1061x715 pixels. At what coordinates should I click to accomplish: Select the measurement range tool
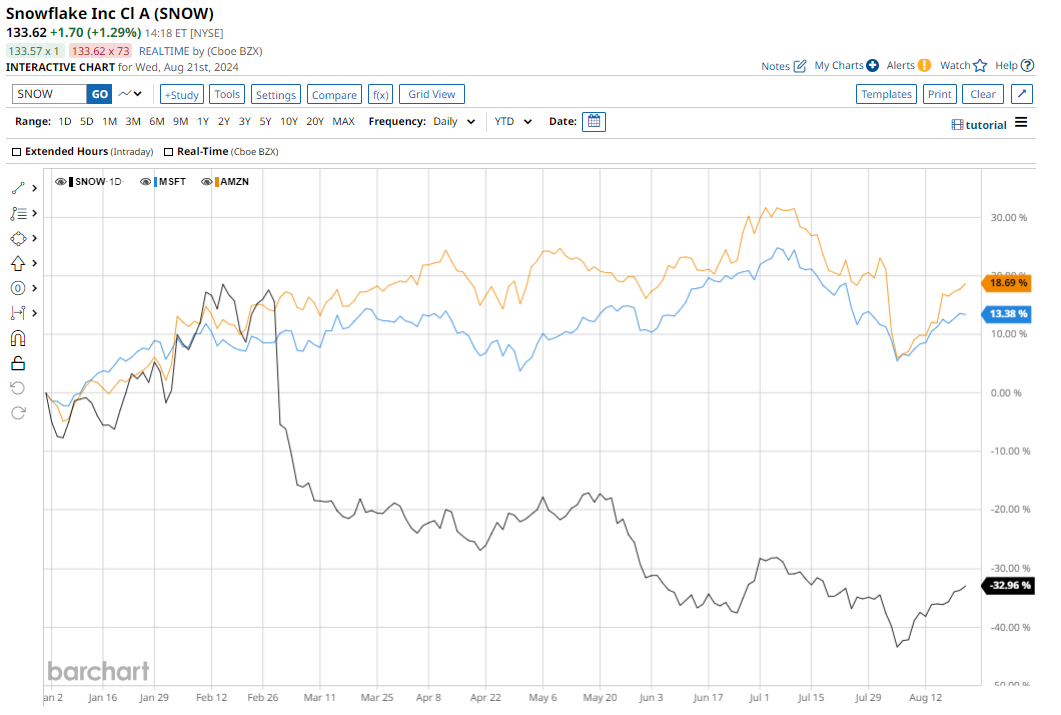[18, 313]
